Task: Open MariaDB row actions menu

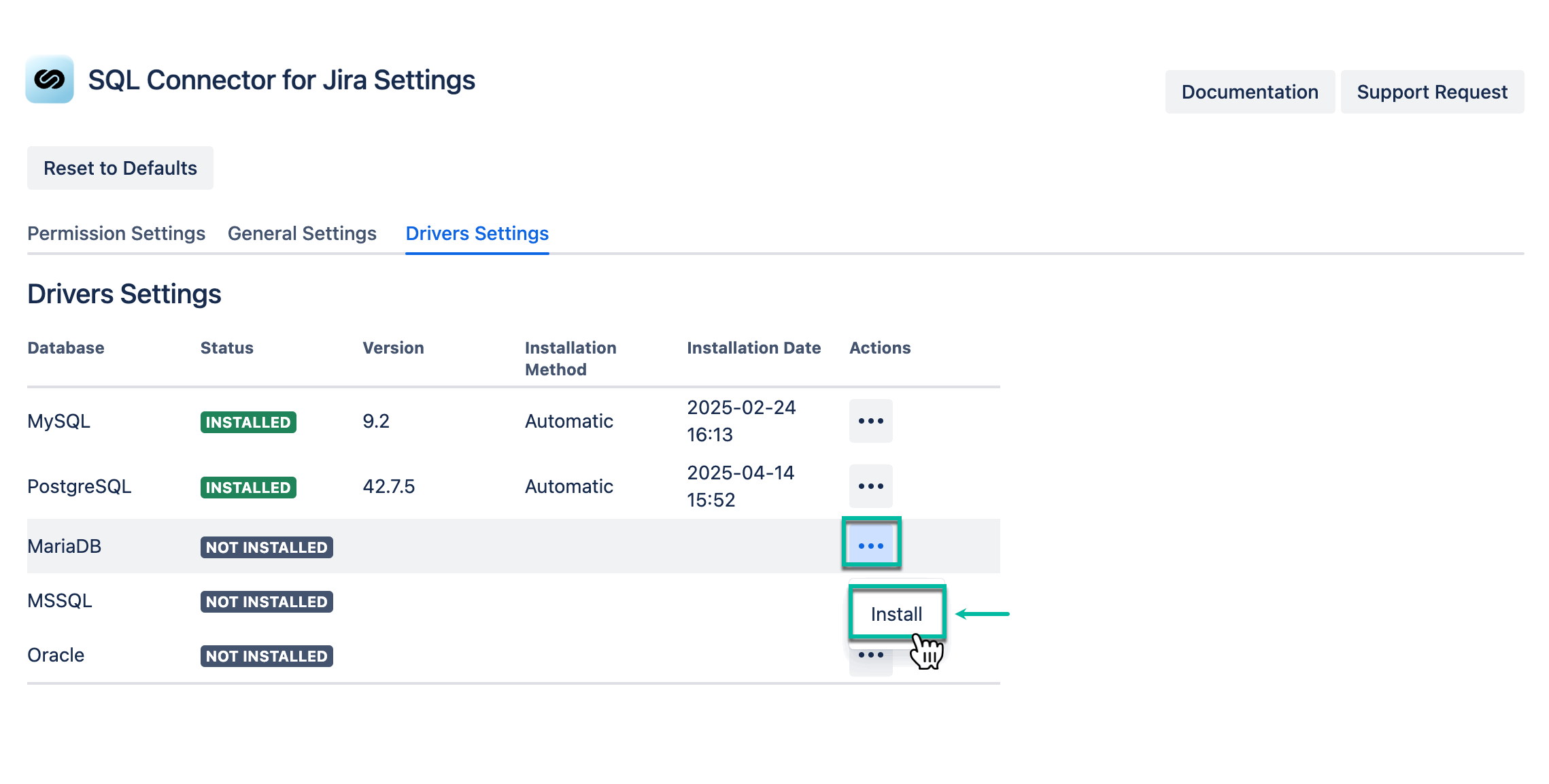Action: point(870,545)
